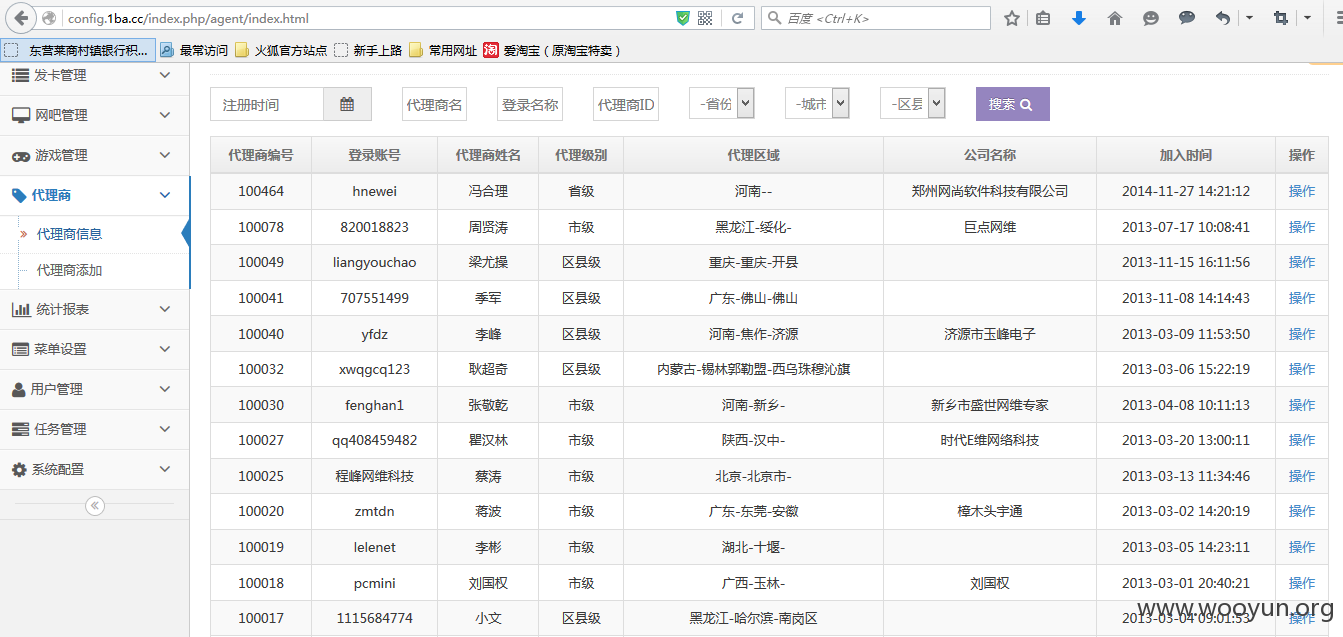
Task: Click the undo arrow toolbar icon
Action: (1223, 18)
